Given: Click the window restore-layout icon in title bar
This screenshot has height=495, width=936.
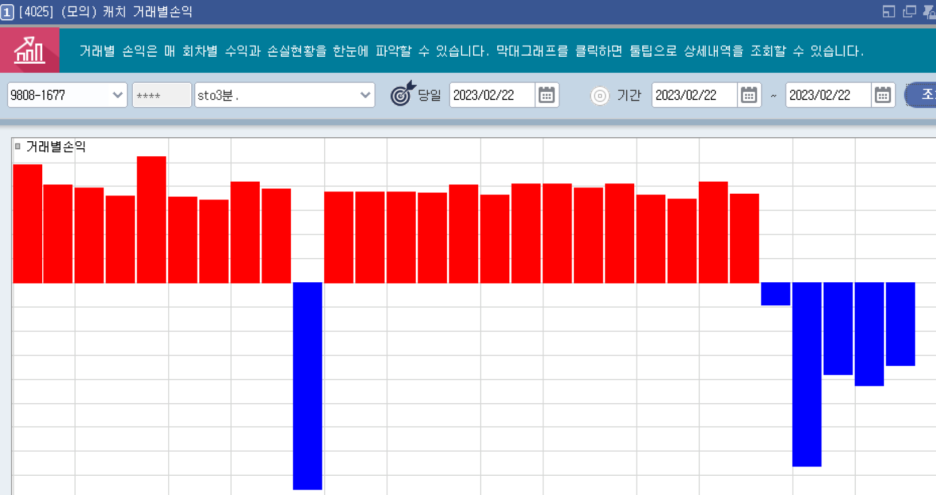Looking at the screenshot, I should [x=888, y=12].
